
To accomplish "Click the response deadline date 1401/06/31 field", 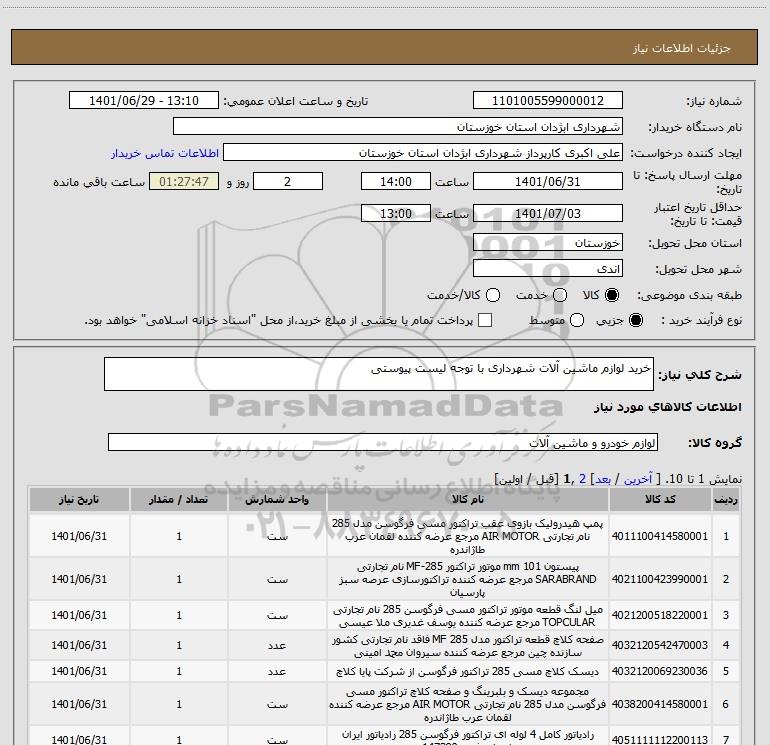I will (x=548, y=181).
